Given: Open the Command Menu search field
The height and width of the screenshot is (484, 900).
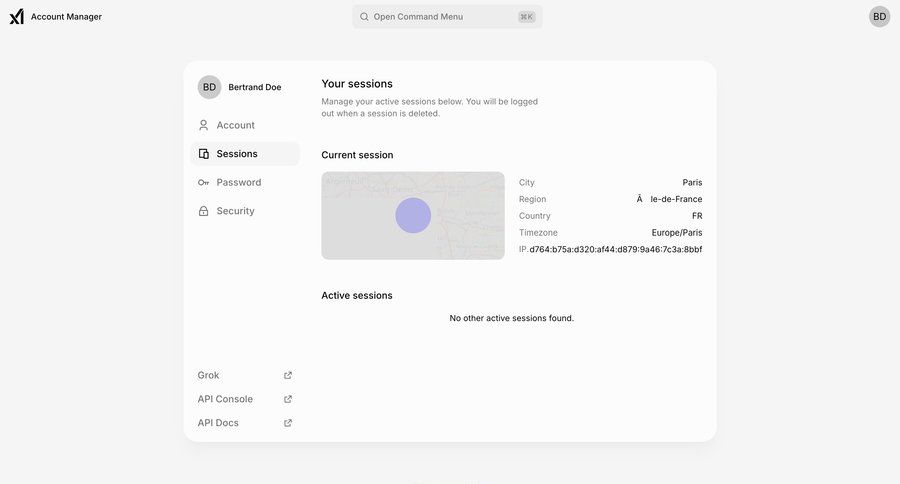Looking at the screenshot, I should pyautogui.click(x=447, y=17).
